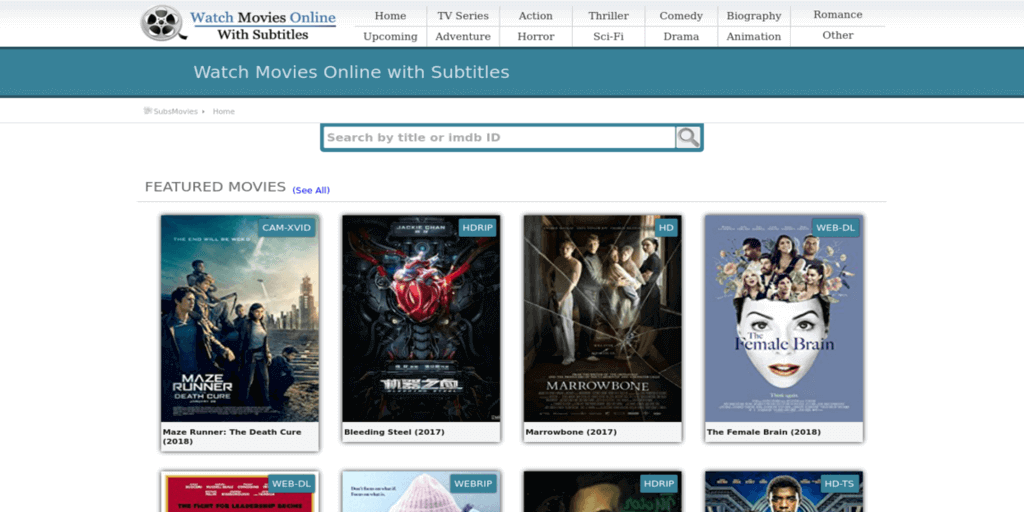
Task: Click the HD-TS badge in second row
Action: click(x=840, y=483)
